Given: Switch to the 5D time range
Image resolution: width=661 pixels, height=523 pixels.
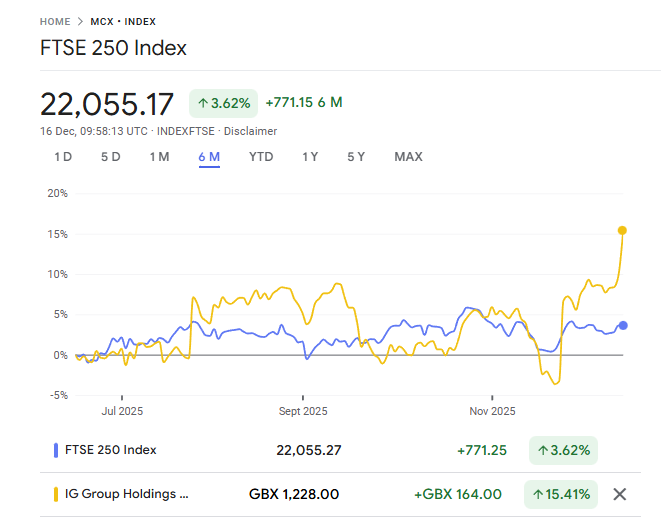Looking at the screenshot, I should (x=110, y=157).
